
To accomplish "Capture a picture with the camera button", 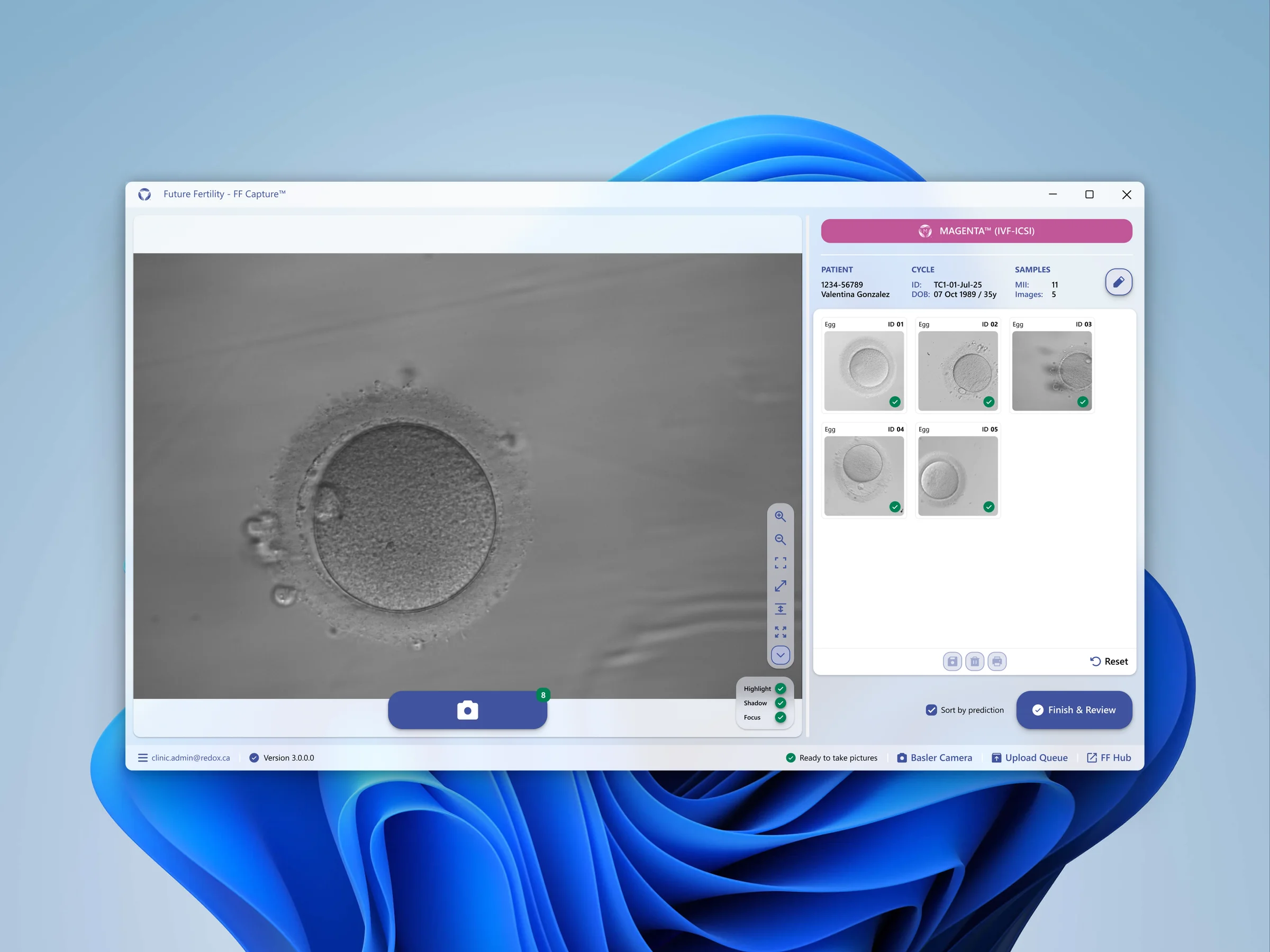I will click(x=467, y=710).
